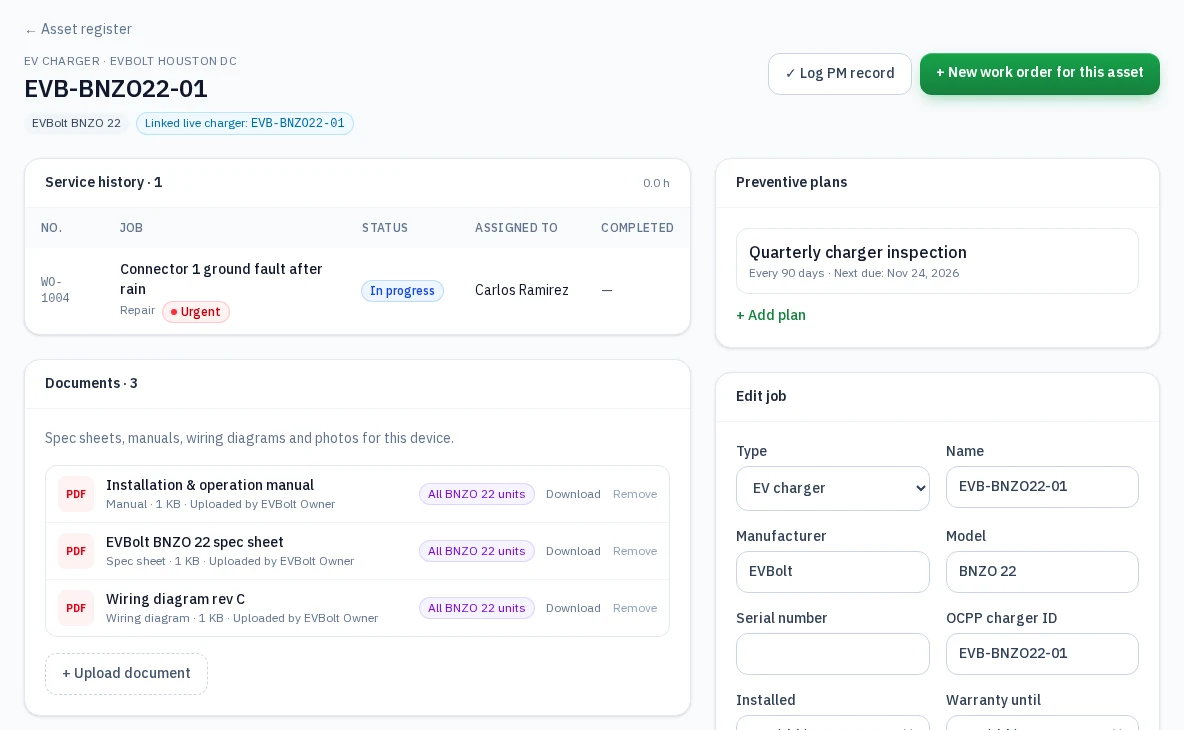The height and width of the screenshot is (730, 1184).
Task: Click All BNZO 22 units tag on spec sheet row
Action: 476,551
